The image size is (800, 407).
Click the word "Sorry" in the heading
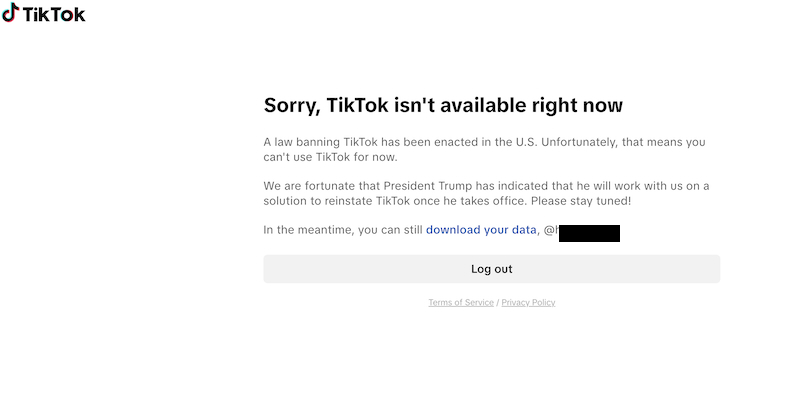coord(290,105)
